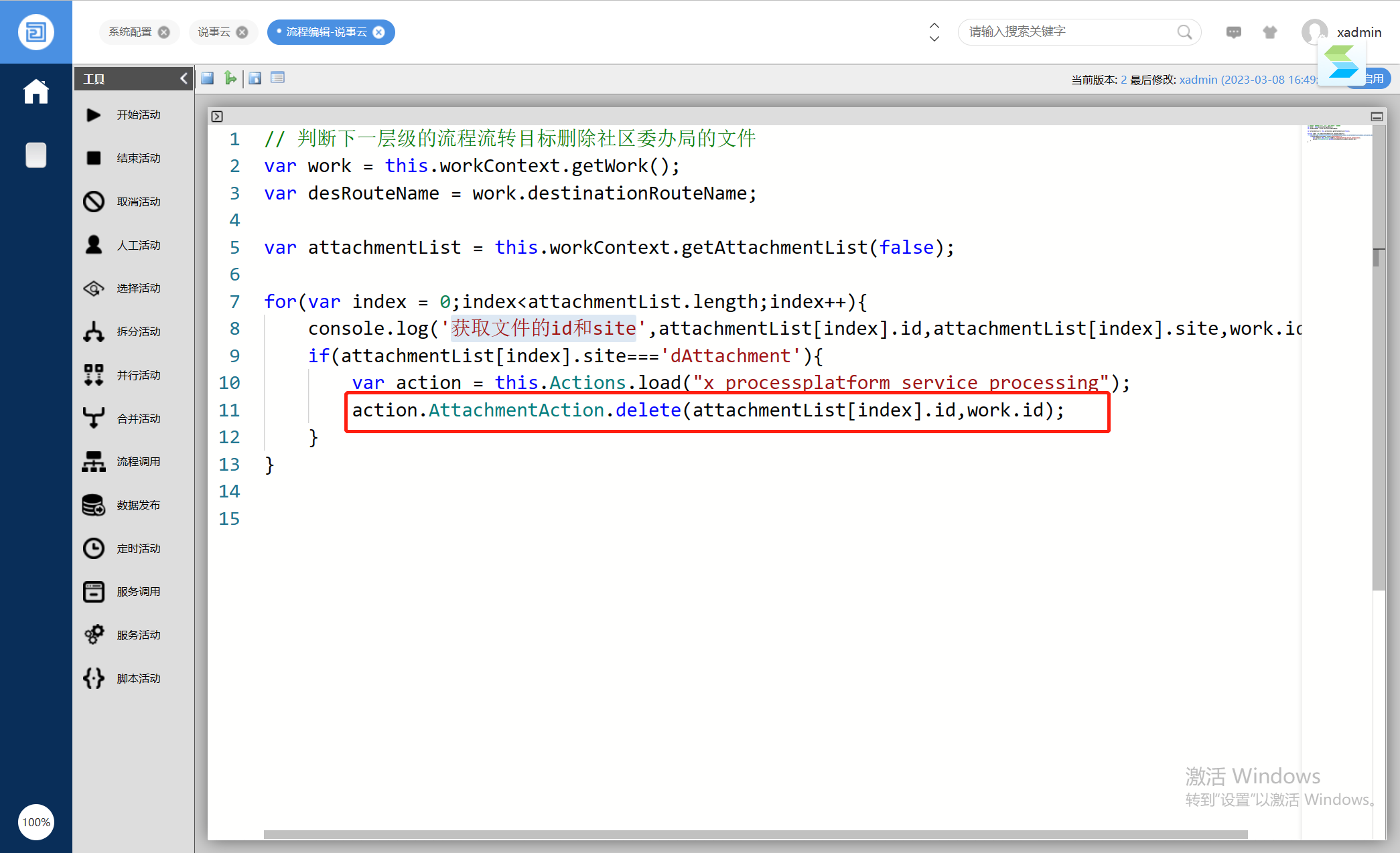
Task: Focus the search keyword input field
Action: (x=1069, y=32)
